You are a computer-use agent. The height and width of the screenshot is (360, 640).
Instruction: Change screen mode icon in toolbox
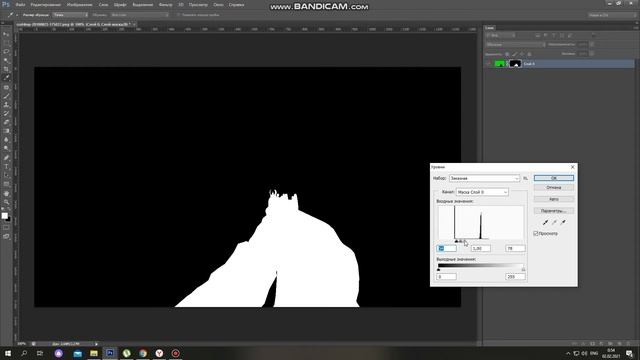6,236
